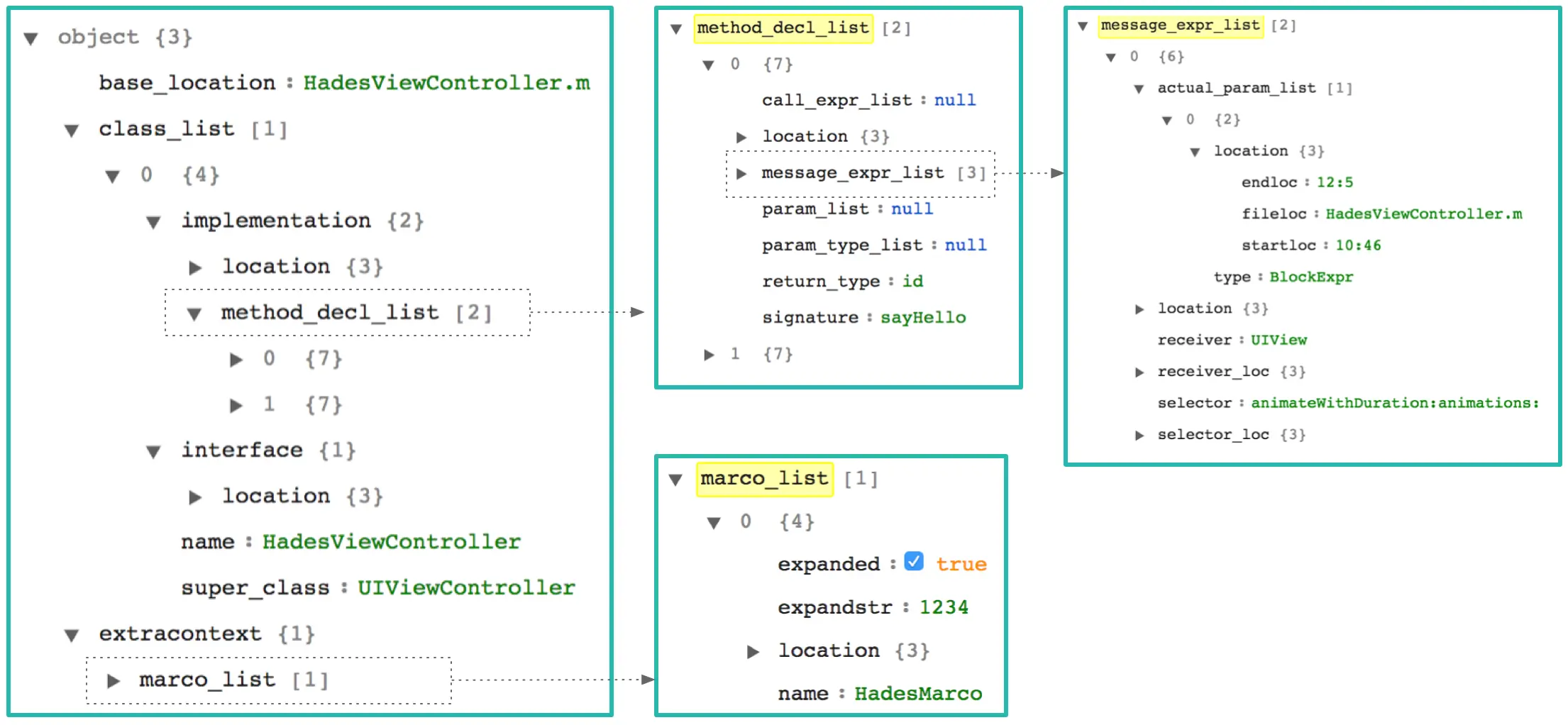Collapse the yellow-highlighted "marco_list [1]" node
Image resolution: width=1568 pixels, height=725 pixels.
tap(675, 480)
